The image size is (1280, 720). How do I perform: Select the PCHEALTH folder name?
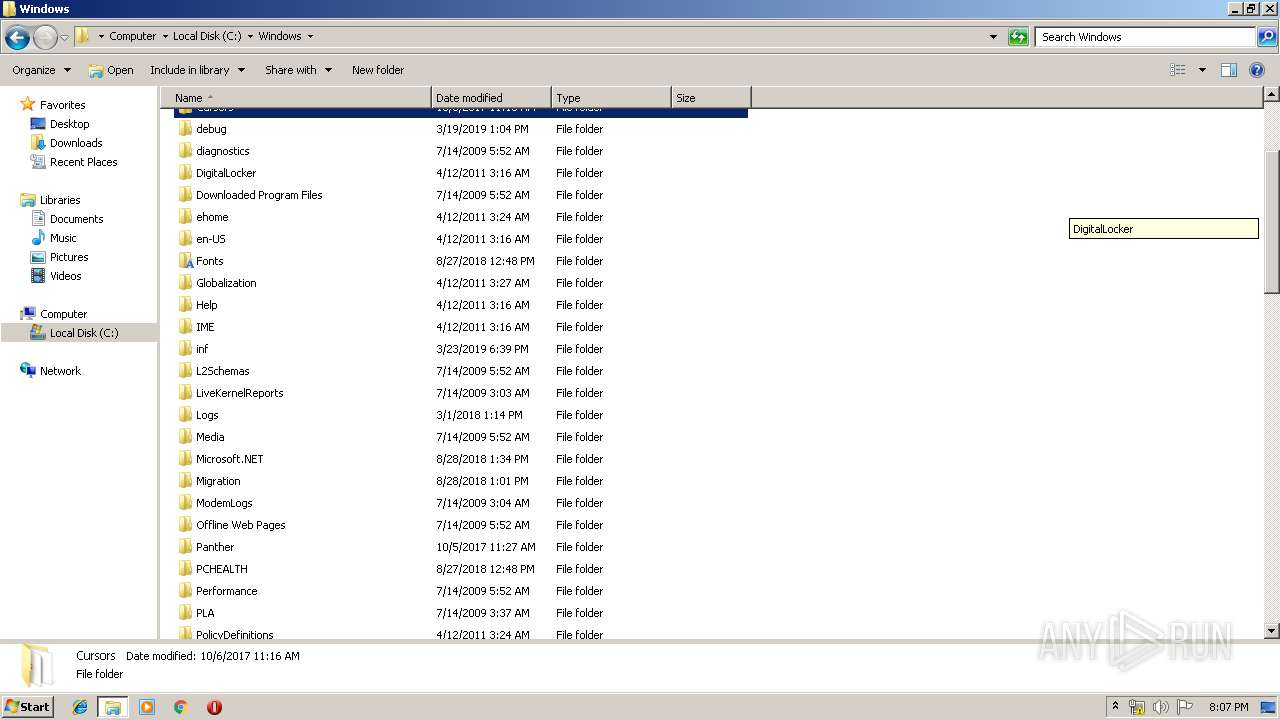[x=221, y=569]
